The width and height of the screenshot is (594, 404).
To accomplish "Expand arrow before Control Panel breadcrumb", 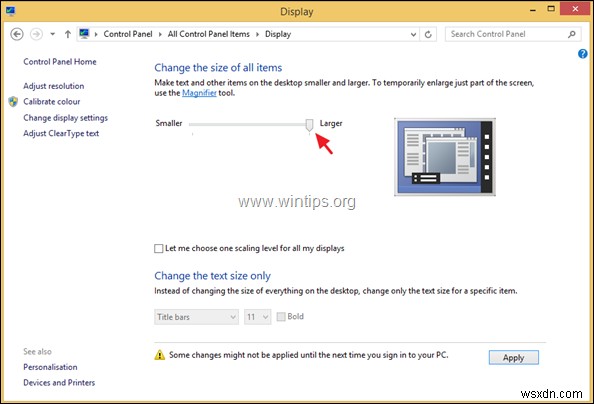I will (x=96, y=34).
